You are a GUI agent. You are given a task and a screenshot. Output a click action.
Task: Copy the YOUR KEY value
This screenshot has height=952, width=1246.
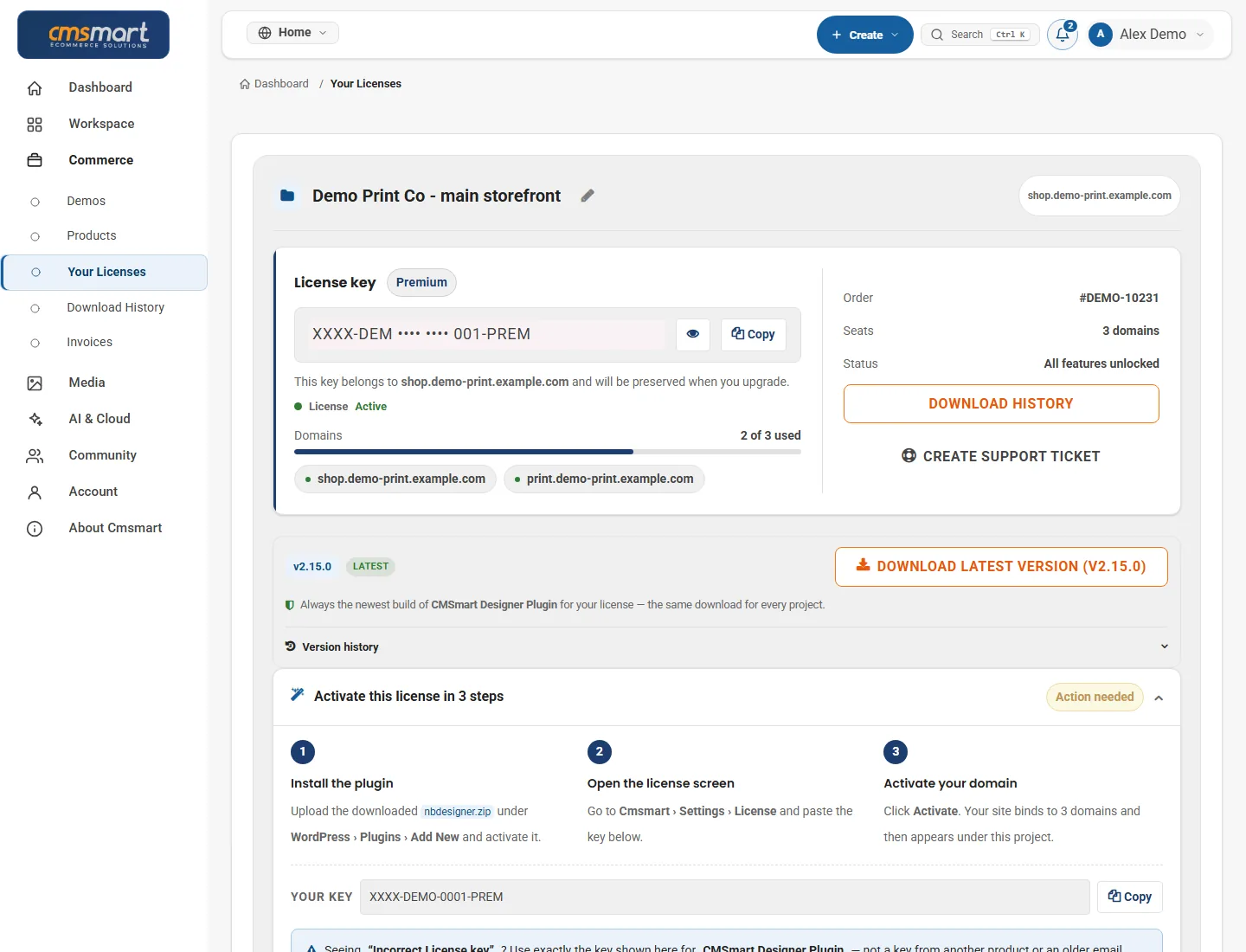tap(1129, 897)
